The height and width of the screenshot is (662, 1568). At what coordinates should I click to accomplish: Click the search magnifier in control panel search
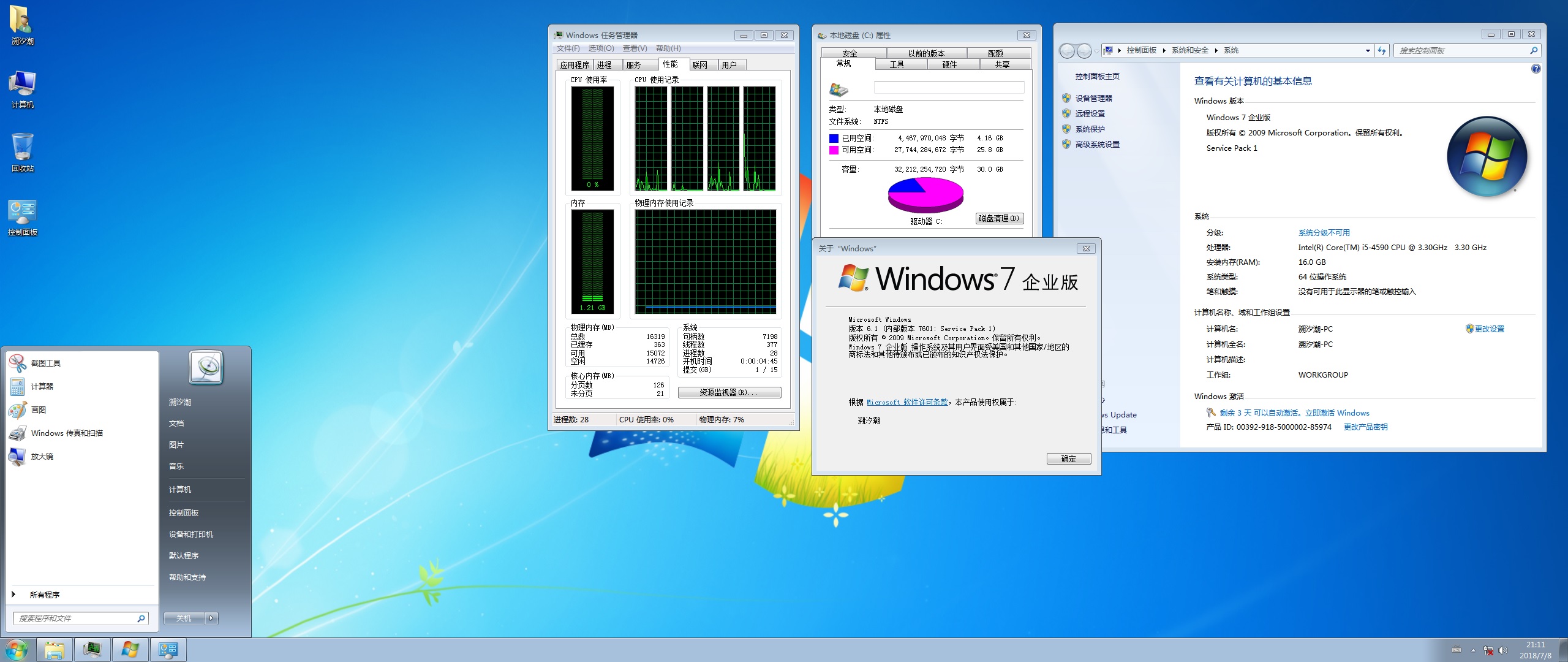coord(1533,50)
